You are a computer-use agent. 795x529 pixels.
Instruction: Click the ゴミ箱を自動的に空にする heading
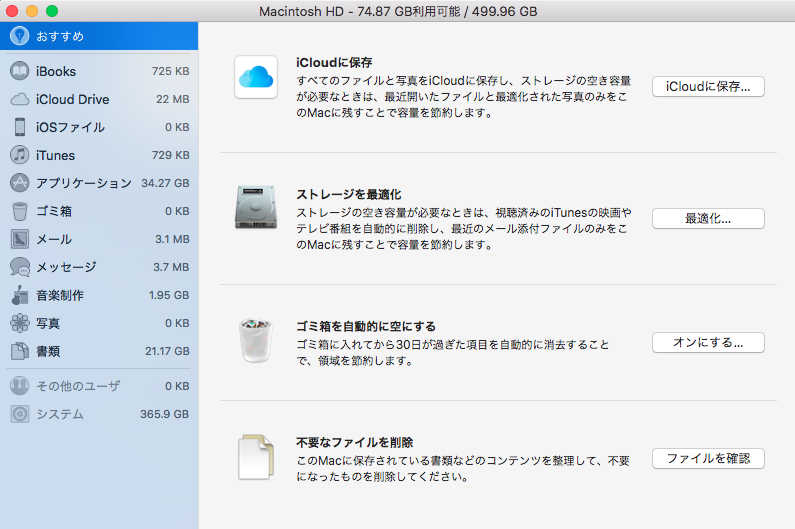click(x=366, y=326)
